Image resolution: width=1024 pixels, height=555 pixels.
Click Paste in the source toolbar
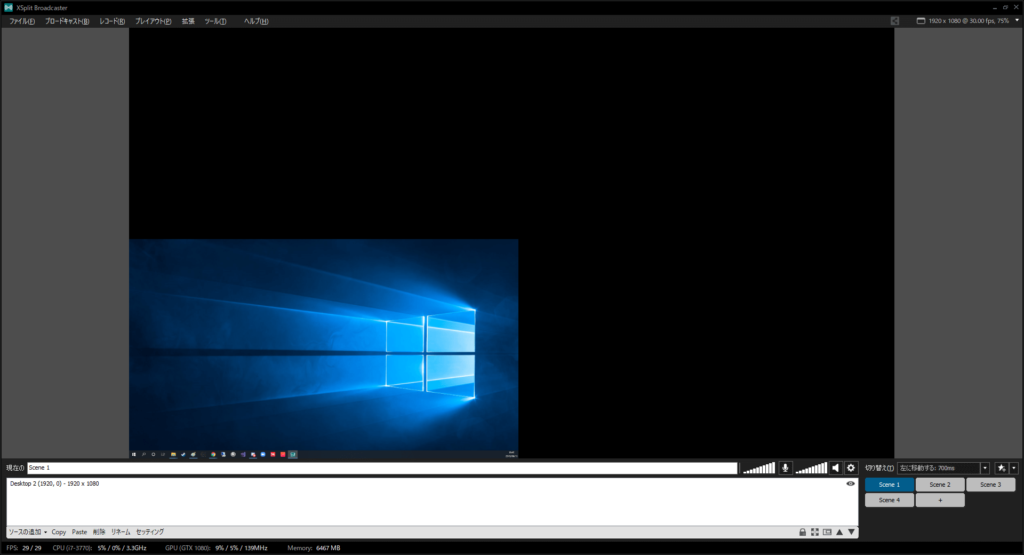[x=79, y=532]
